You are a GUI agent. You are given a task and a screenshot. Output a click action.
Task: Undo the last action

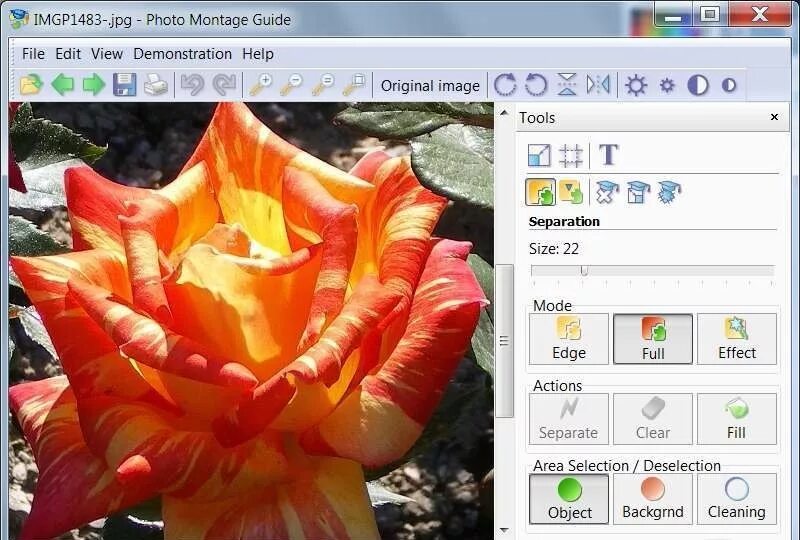click(x=192, y=85)
